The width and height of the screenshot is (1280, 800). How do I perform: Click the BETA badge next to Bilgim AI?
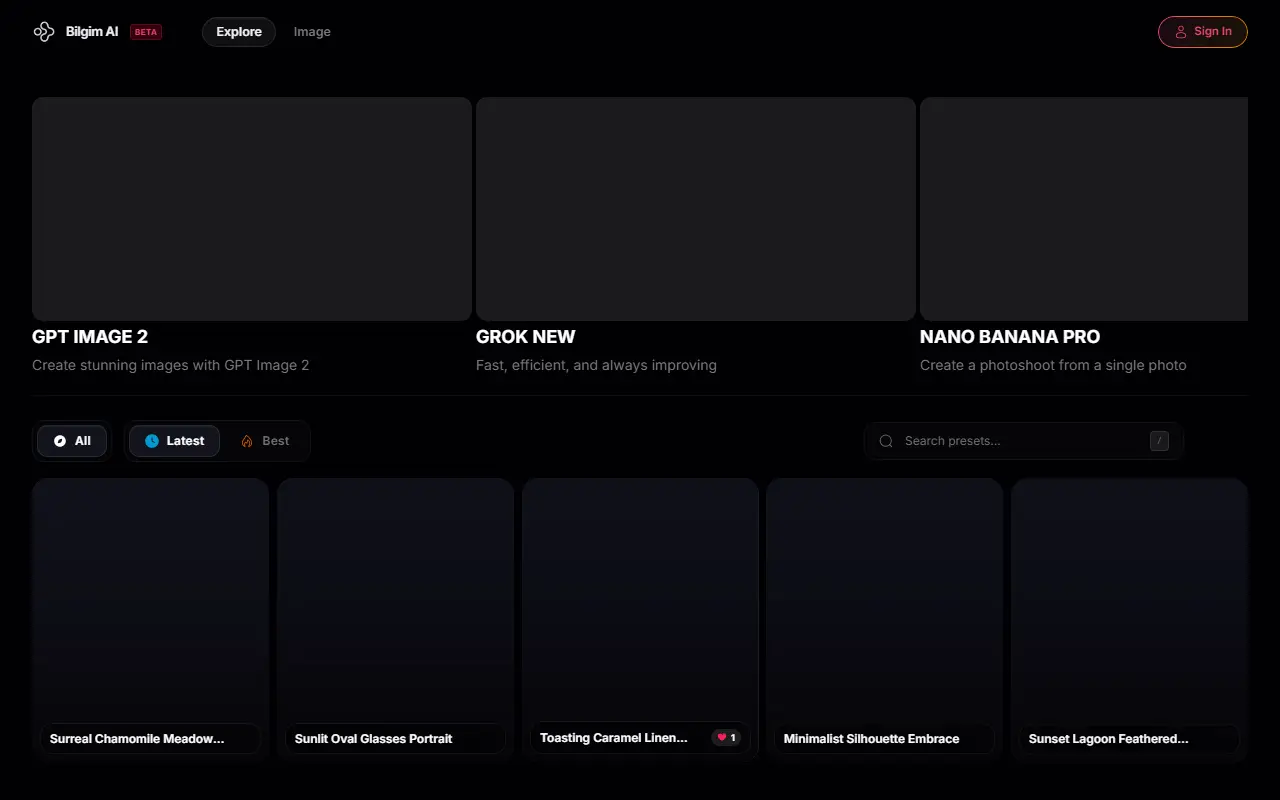pos(146,32)
